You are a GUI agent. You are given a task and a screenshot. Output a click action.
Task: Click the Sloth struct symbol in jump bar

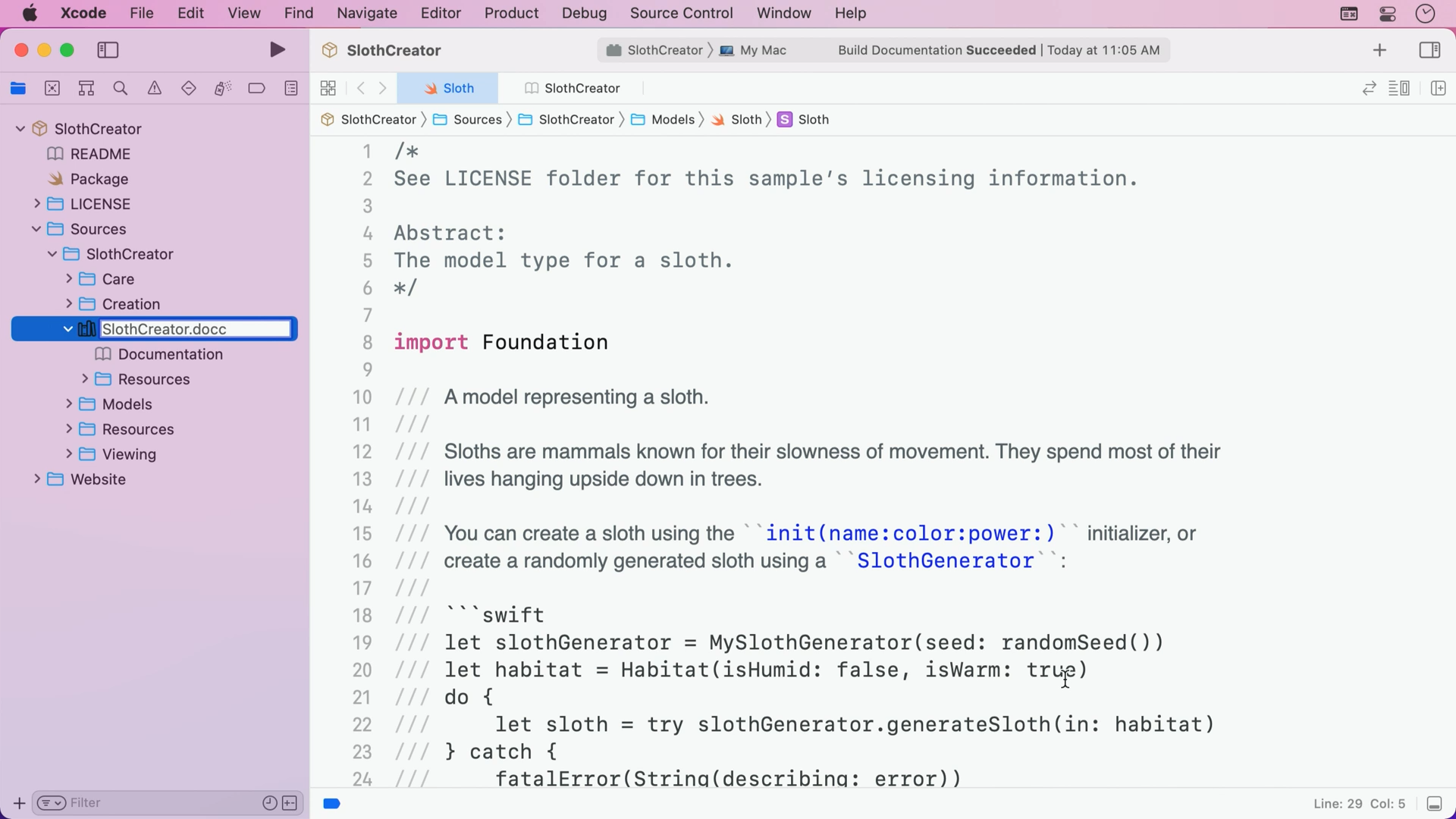point(803,120)
